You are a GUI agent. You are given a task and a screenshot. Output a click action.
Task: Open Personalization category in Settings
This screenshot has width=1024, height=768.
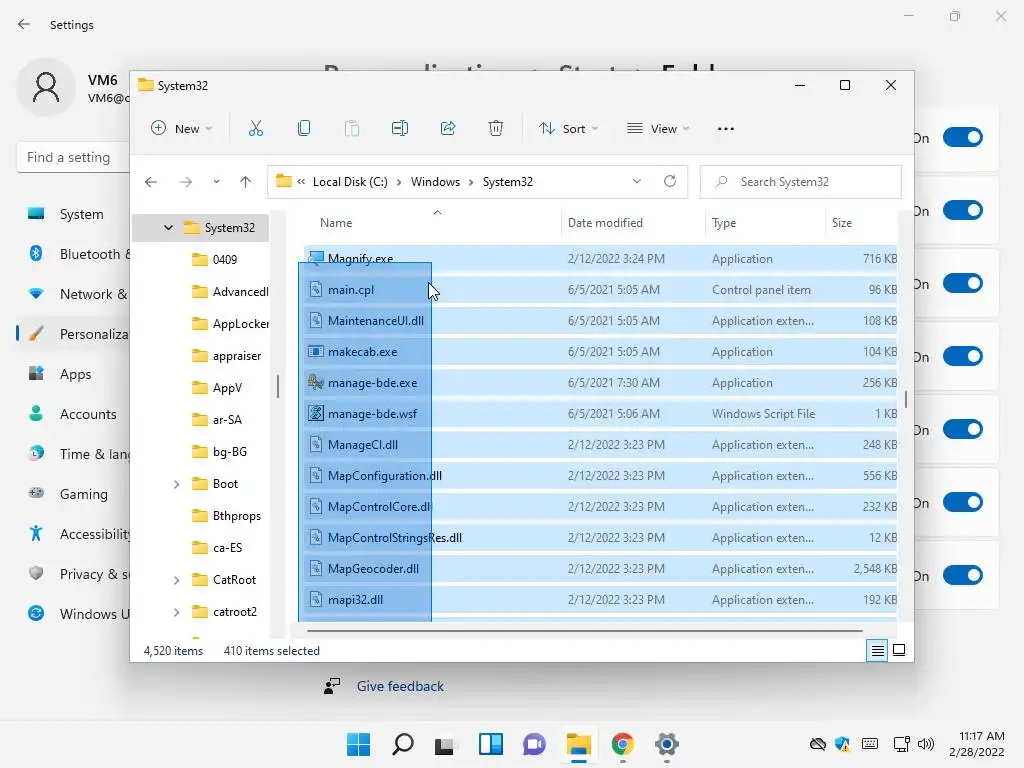click(x=73, y=334)
